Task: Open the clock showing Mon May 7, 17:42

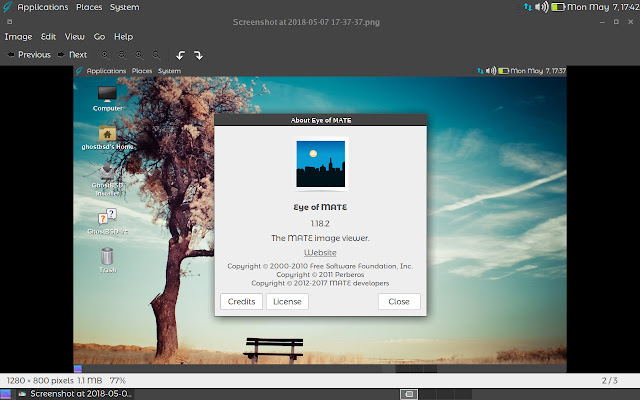Action: click(603, 7)
